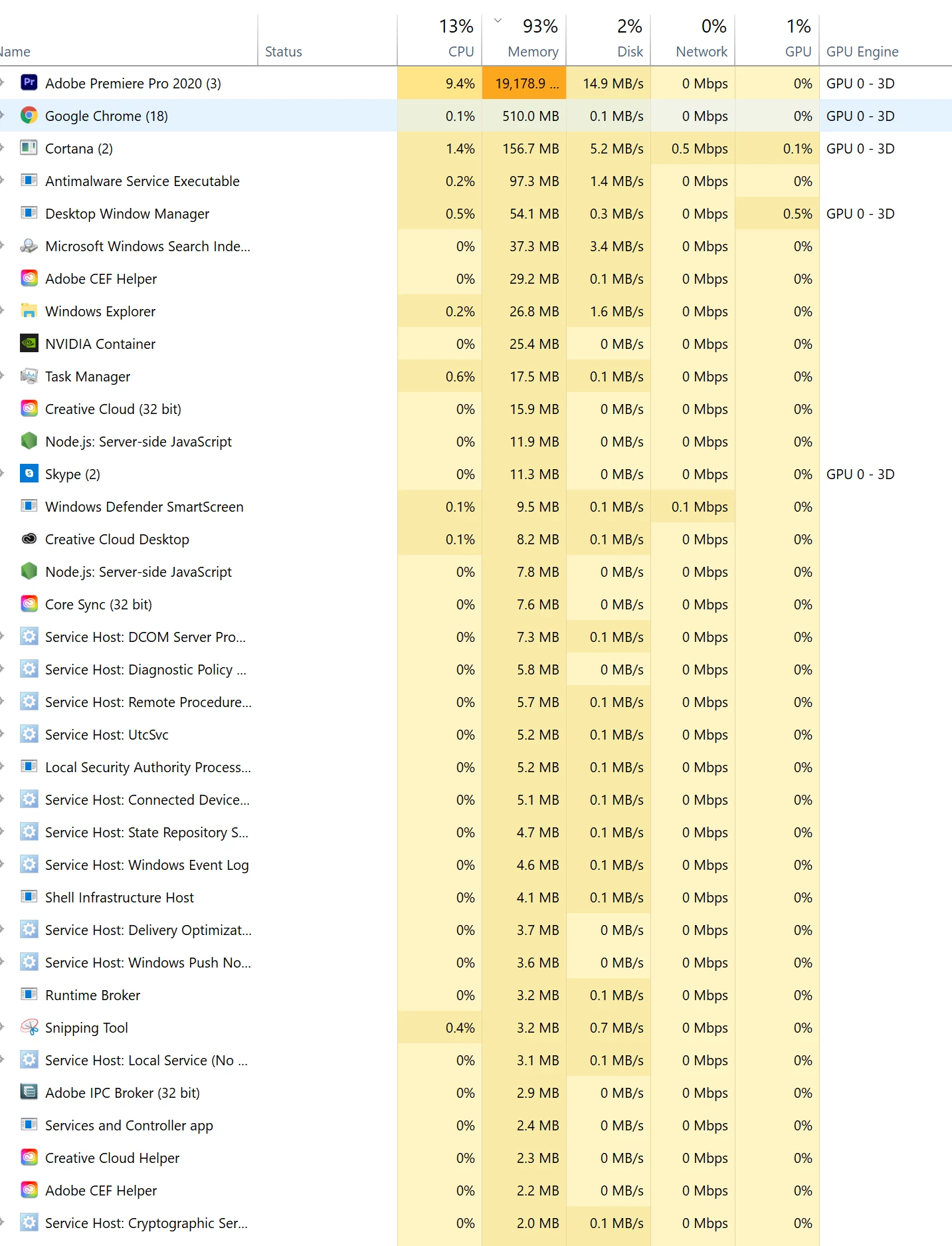
Task: Click the Microsoft Windows Search Indexer icon
Action: (29, 245)
